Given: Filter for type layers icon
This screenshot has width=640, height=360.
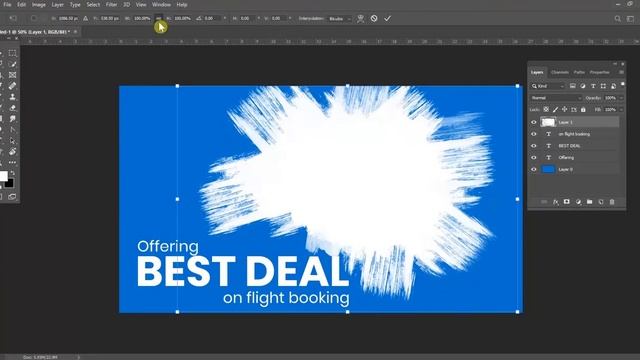Looking at the screenshot, I should [593, 86].
